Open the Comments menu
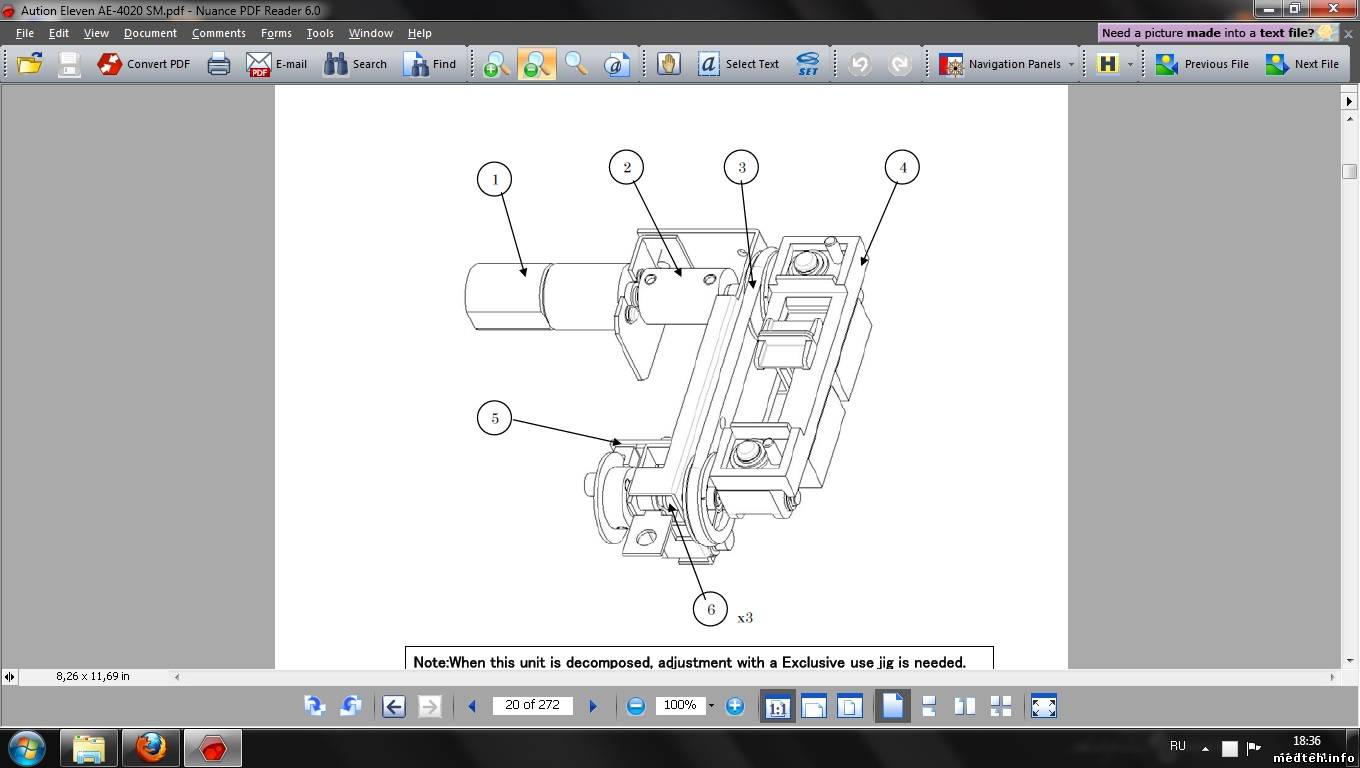Screen dimensions: 1360x768 [x=218, y=33]
